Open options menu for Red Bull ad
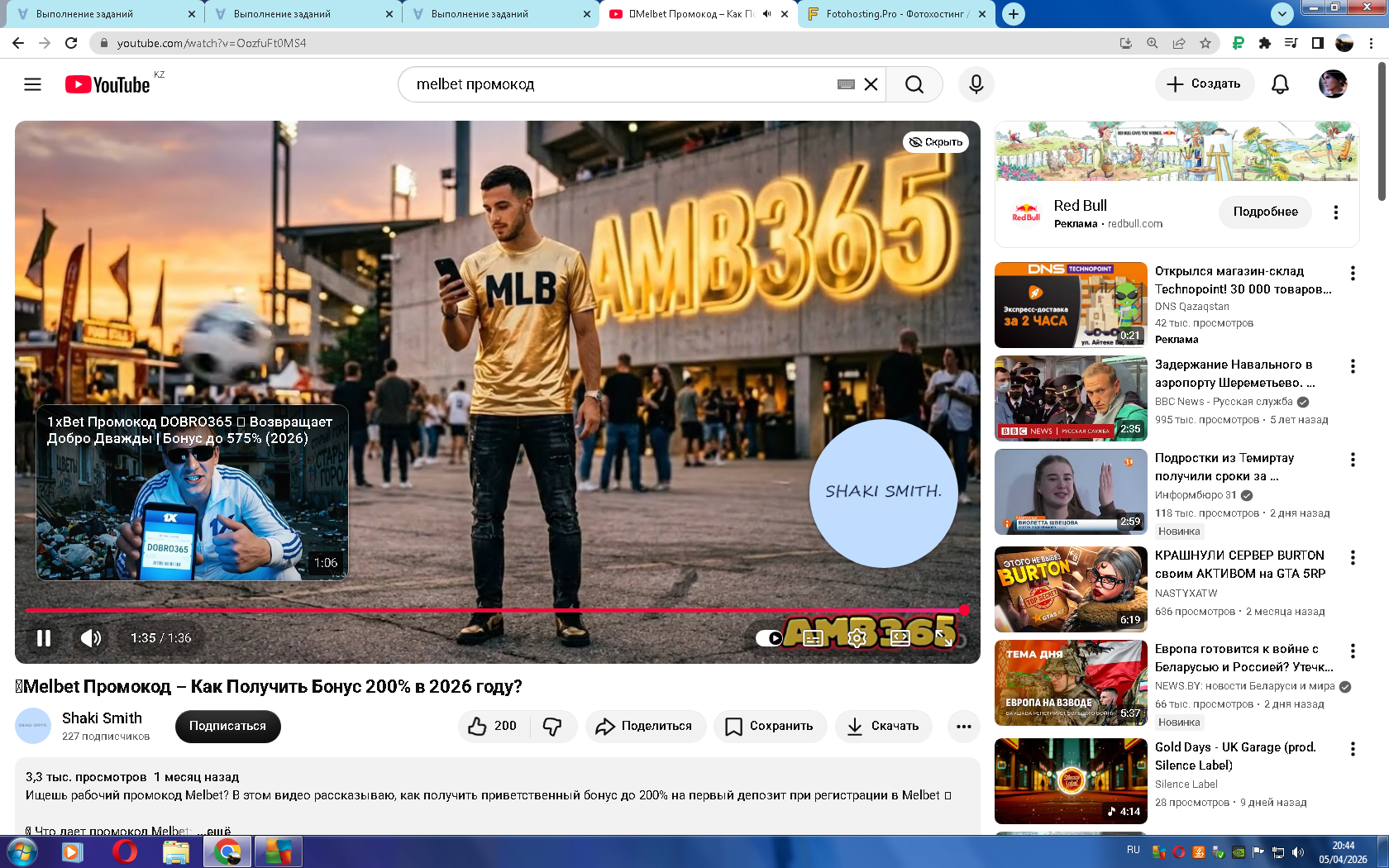Image resolution: width=1389 pixels, height=868 pixels. coord(1335,212)
